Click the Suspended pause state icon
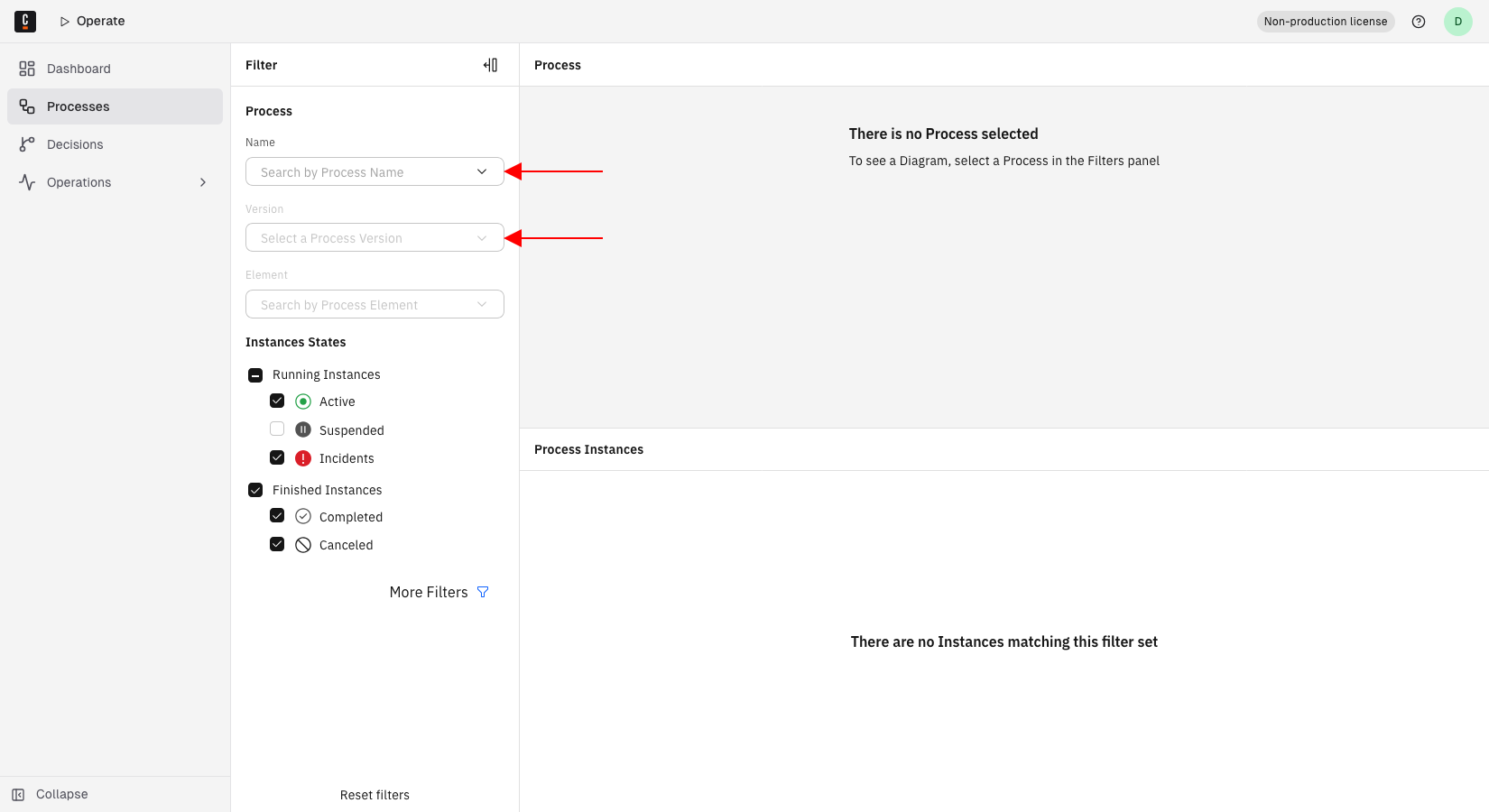1489x812 pixels. point(303,429)
